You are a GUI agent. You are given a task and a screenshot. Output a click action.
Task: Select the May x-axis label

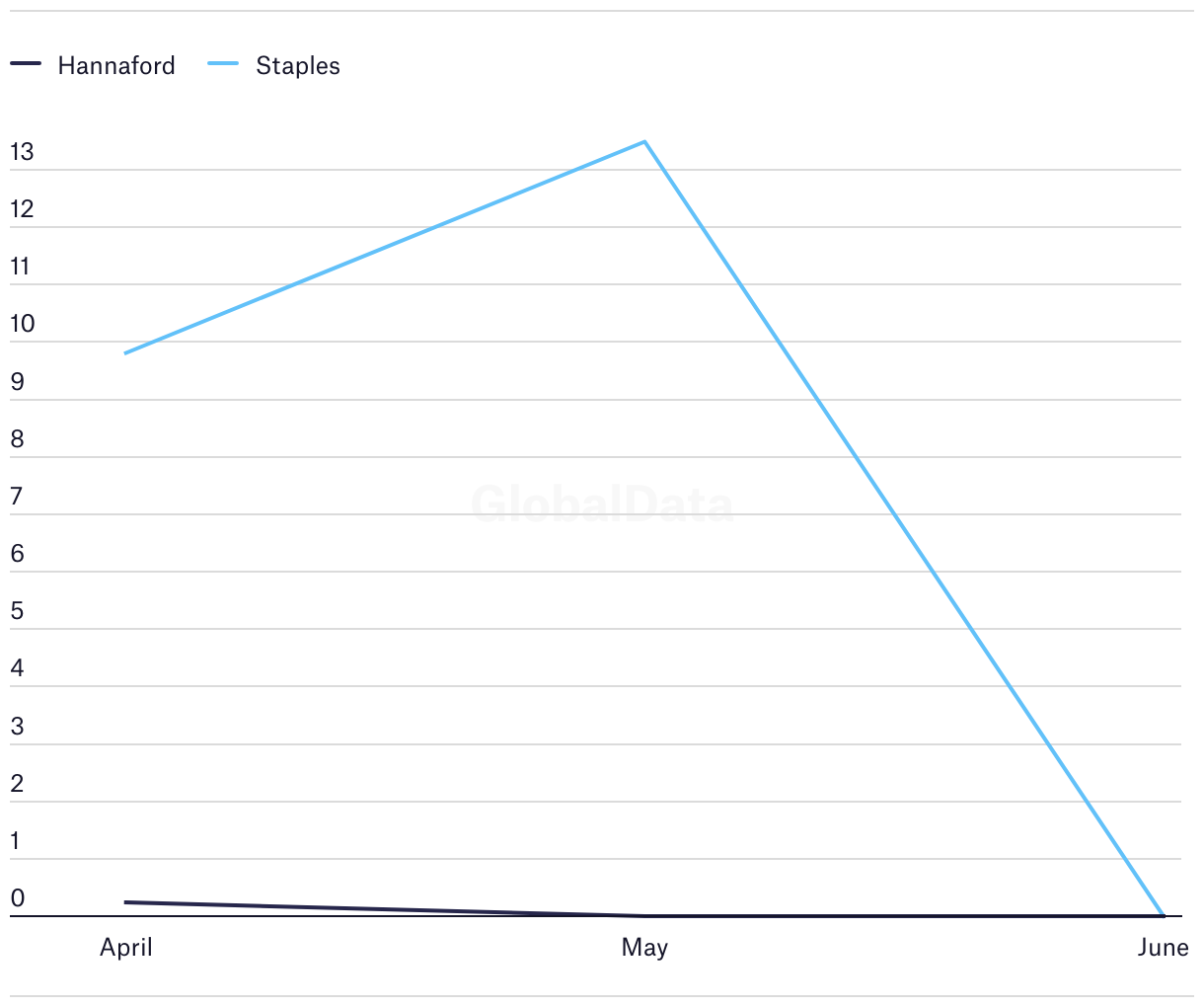(x=645, y=948)
